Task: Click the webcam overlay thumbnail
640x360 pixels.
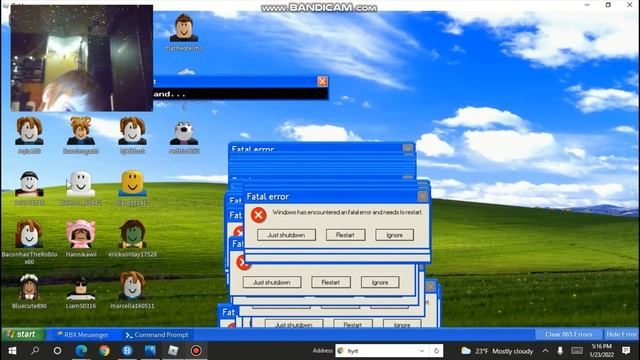Action: click(82, 58)
